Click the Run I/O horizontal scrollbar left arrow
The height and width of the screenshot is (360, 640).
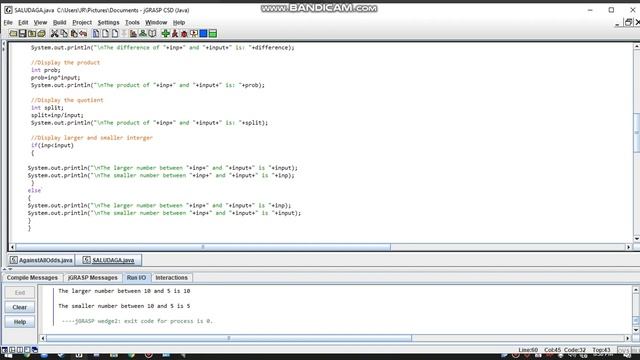coord(43,338)
